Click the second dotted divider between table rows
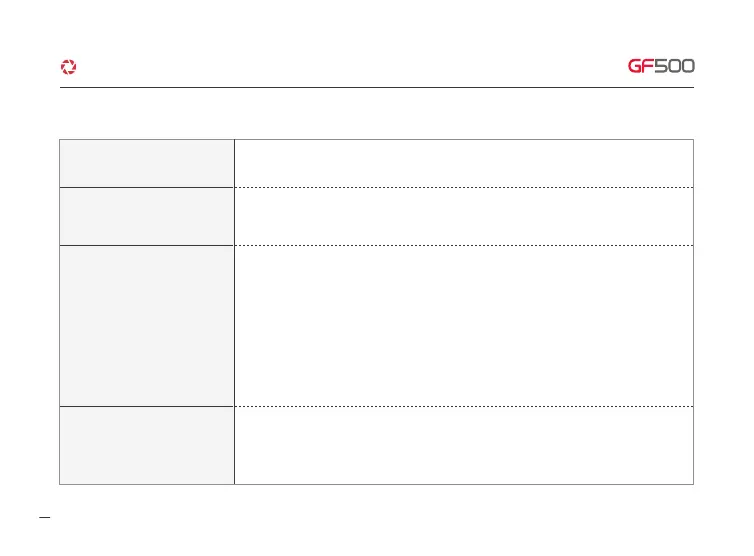Image resolution: width=754 pixels, height=556 pixels. (x=464, y=245)
